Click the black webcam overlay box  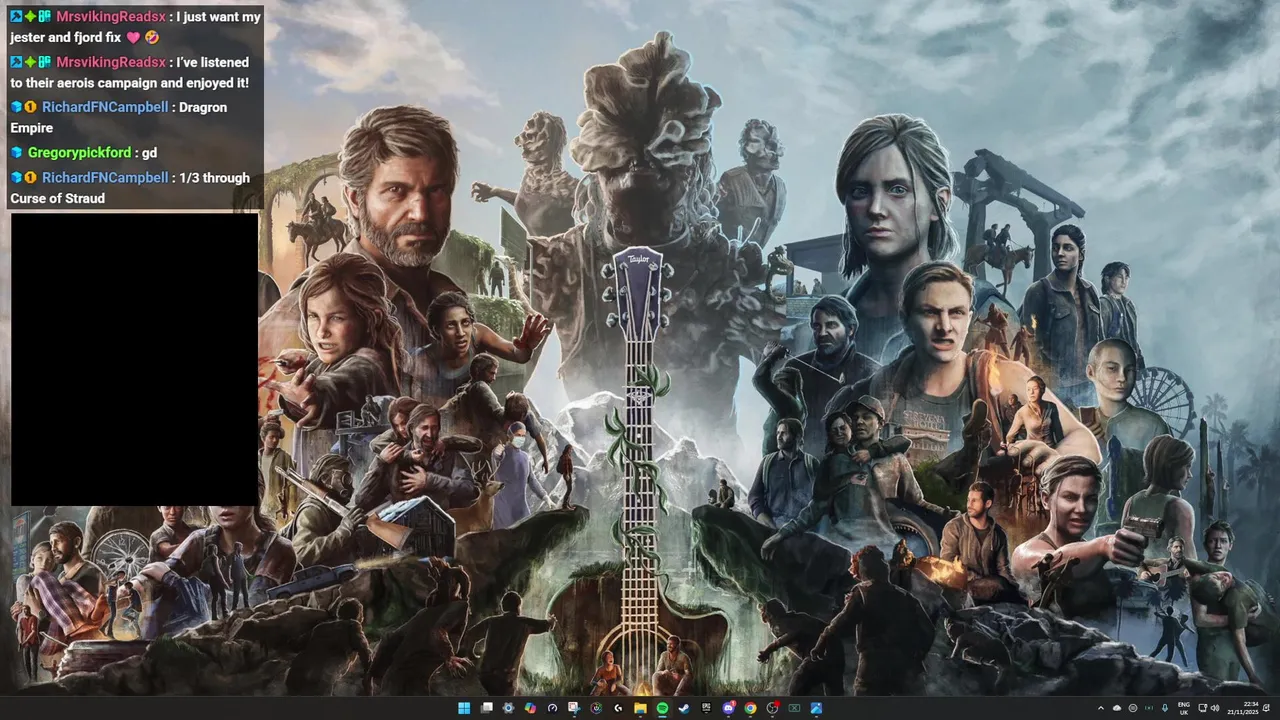(134, 359)
